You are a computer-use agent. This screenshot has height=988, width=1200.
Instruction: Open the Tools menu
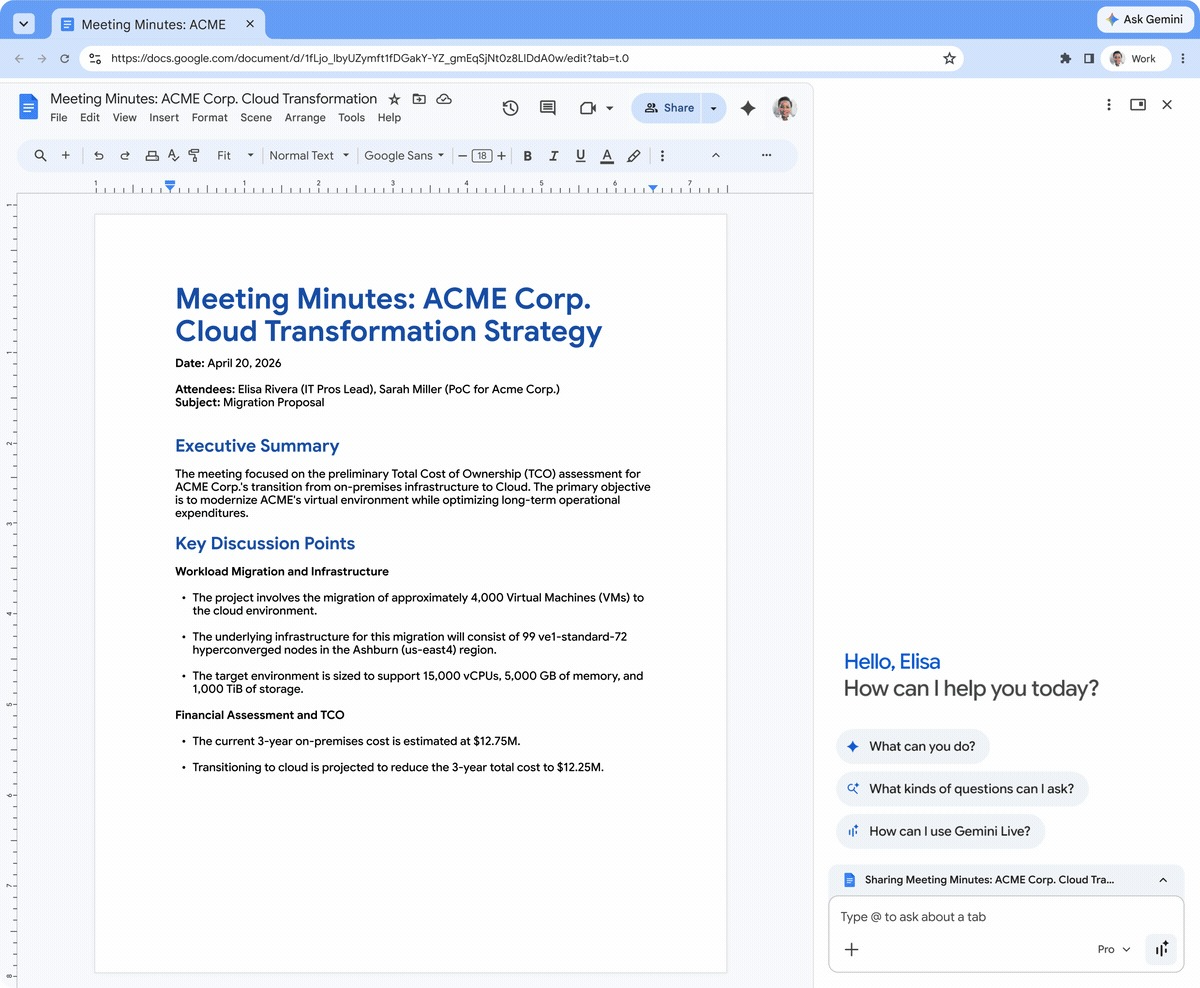coord(351,118)
